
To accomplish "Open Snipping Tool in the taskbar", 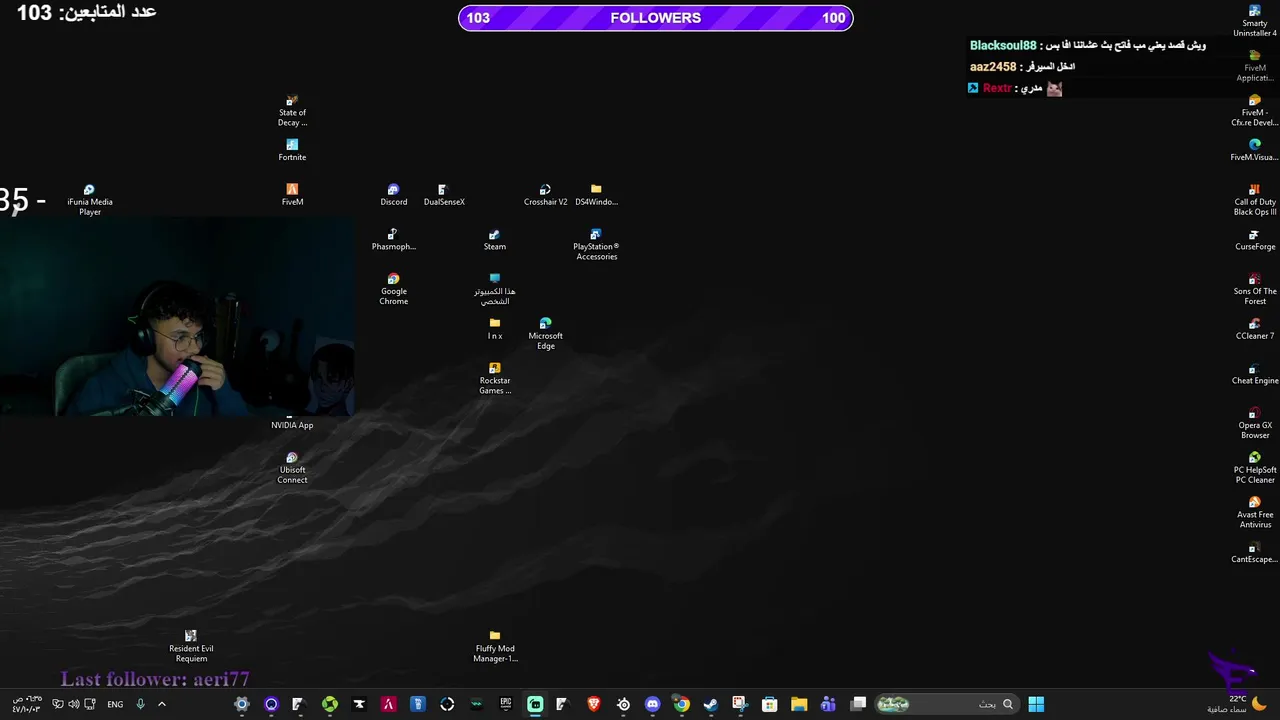I will (x=739, y=704).
